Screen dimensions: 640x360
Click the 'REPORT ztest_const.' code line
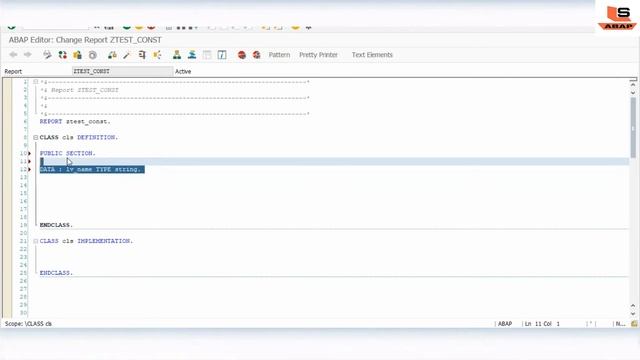(75, 122)
